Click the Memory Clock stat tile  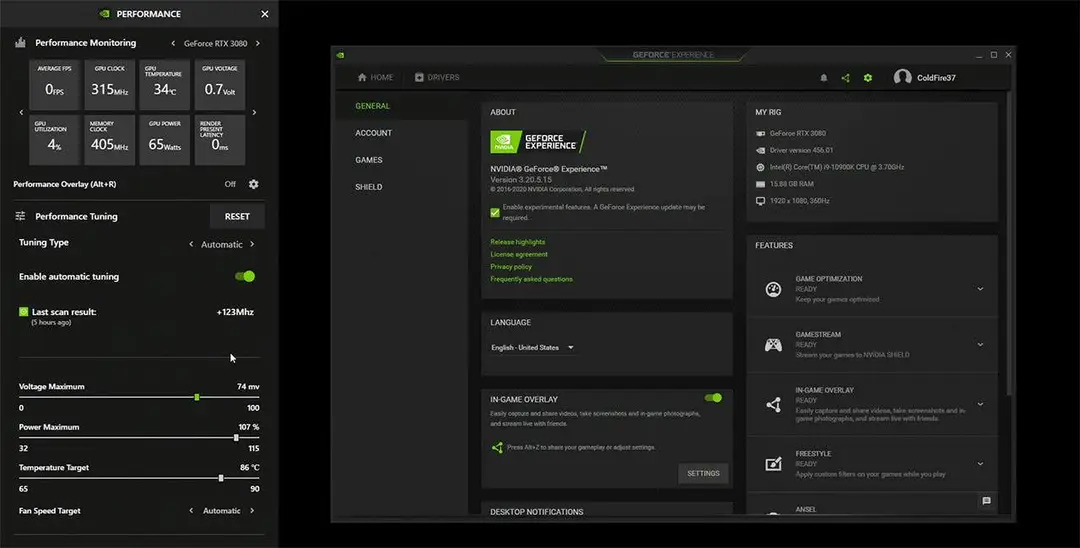(110, 140)
